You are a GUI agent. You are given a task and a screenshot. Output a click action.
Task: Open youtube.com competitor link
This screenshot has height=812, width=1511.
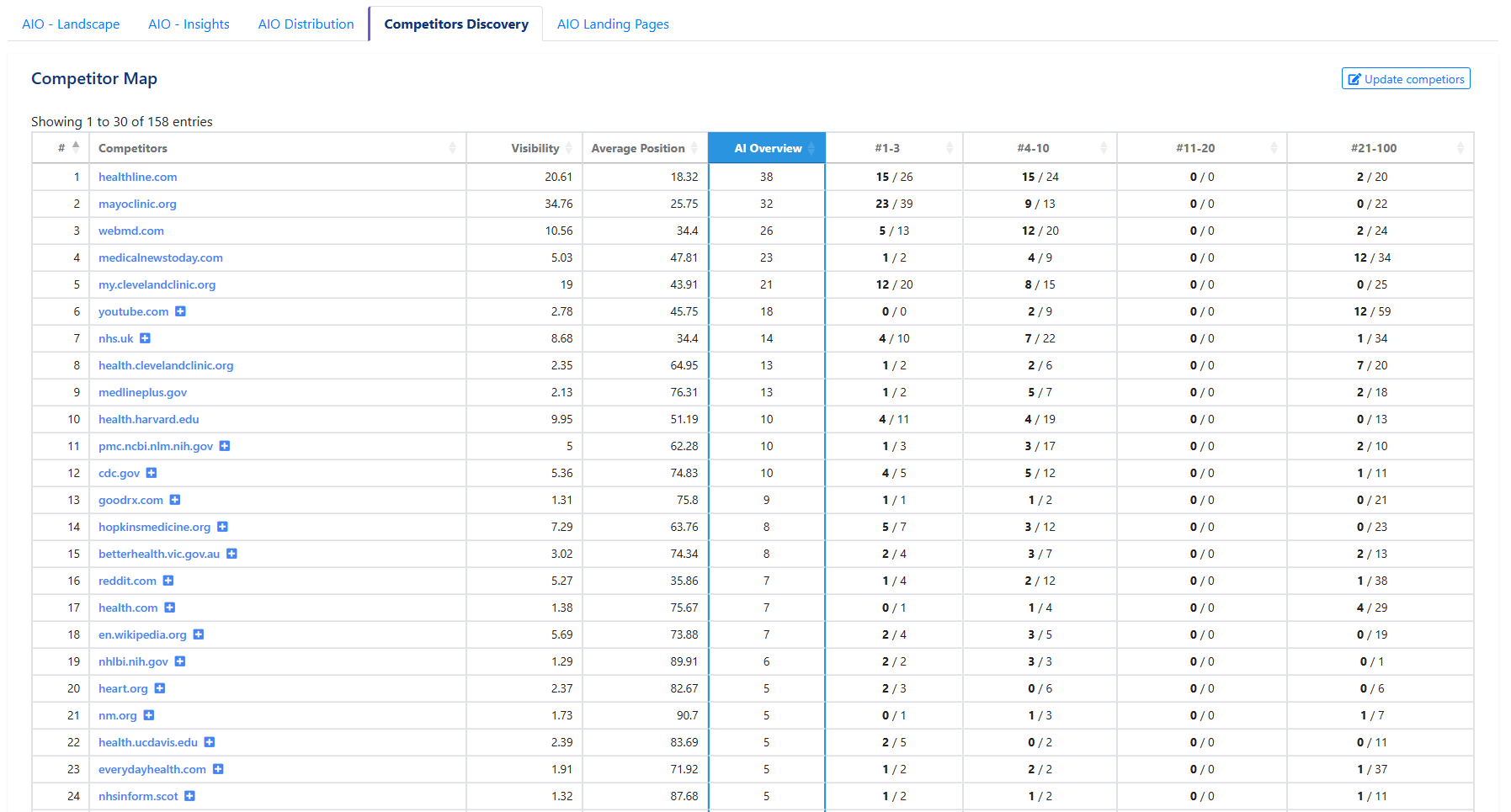[x=134, y=311]
